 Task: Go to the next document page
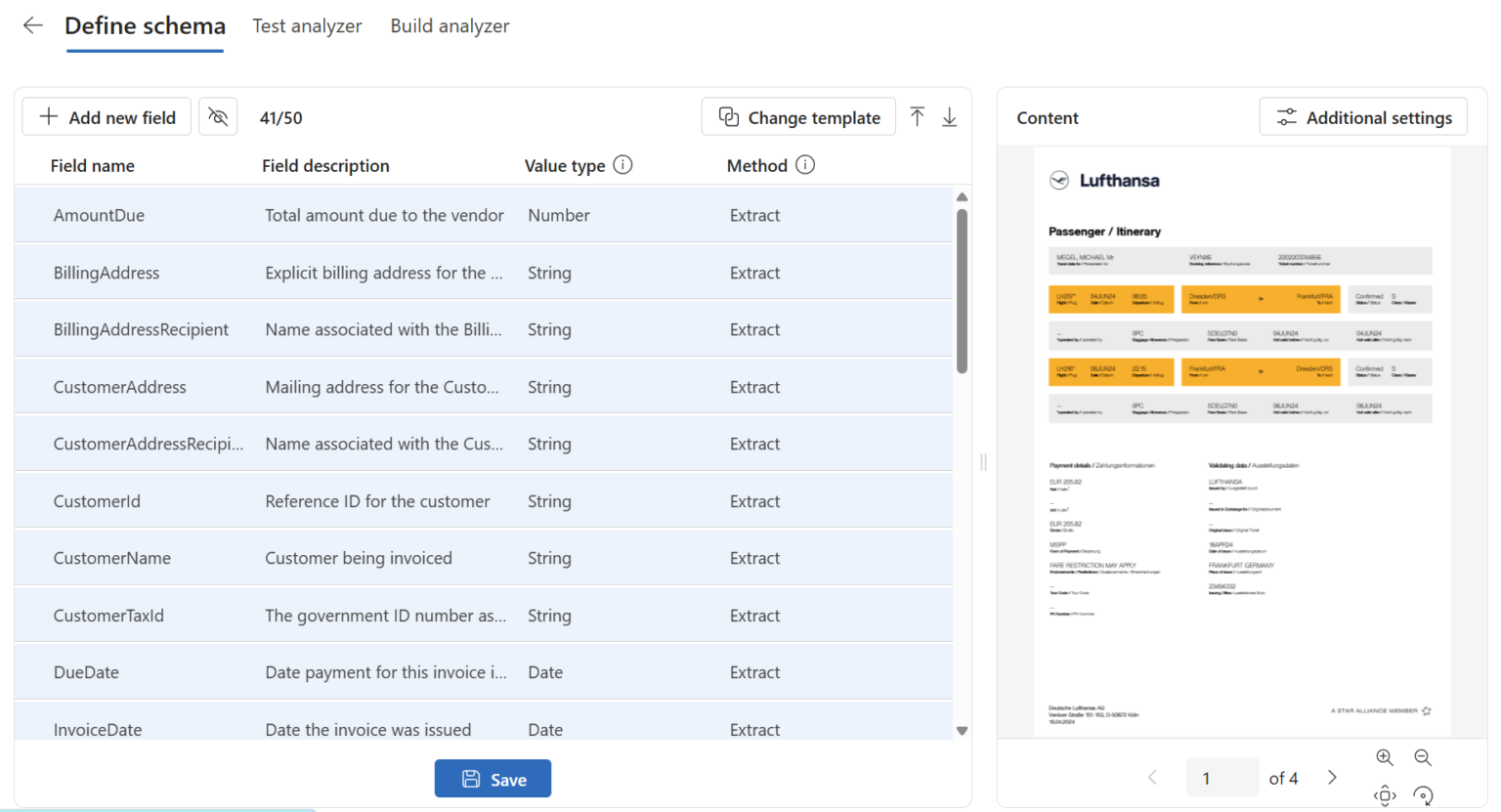[1332, 778]
